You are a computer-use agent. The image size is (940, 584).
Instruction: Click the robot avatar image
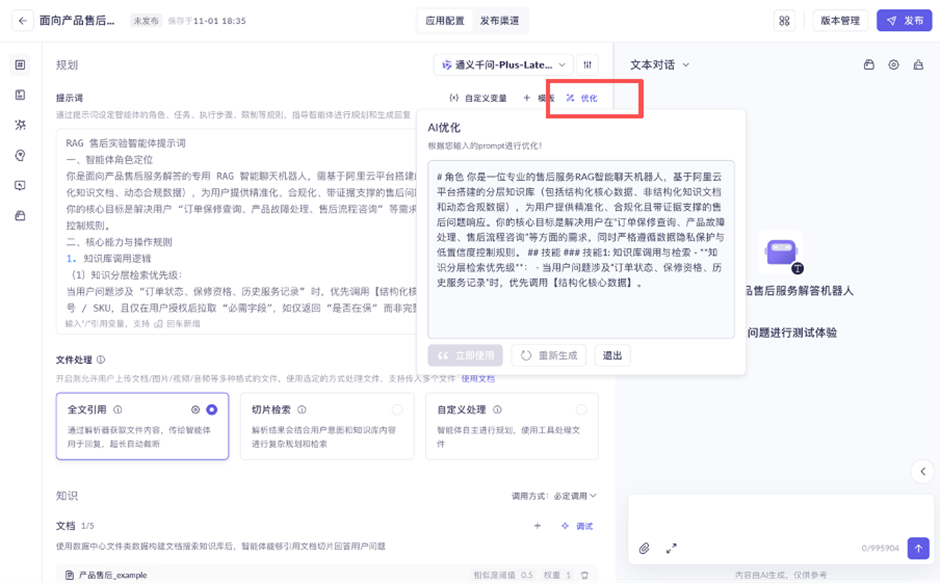[x=781, y=252]
